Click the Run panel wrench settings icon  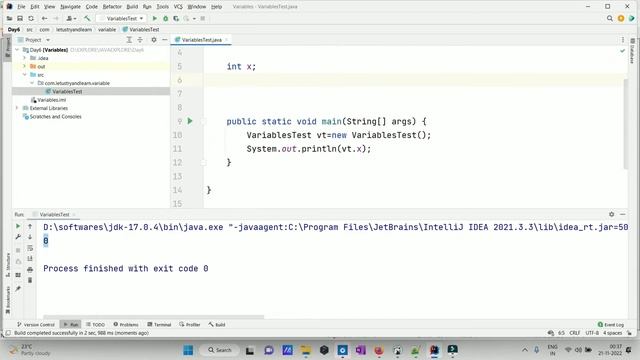[x=18, y=237]
